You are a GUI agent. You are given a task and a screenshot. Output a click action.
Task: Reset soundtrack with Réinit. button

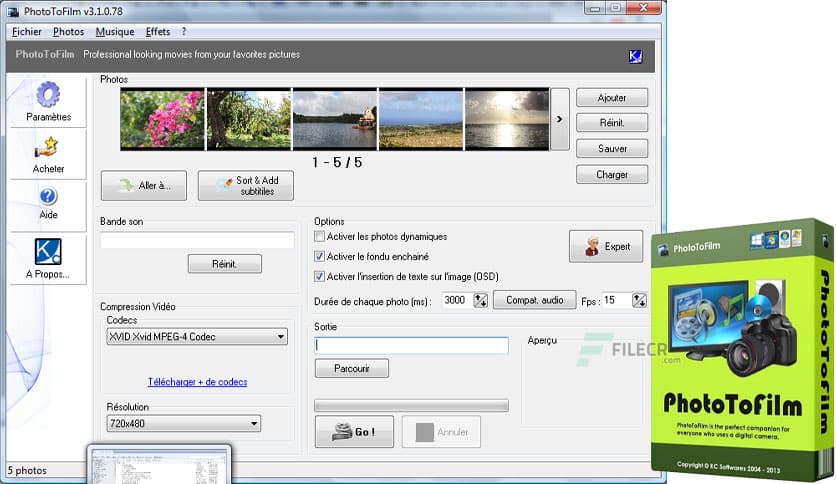tap(224, 264)
